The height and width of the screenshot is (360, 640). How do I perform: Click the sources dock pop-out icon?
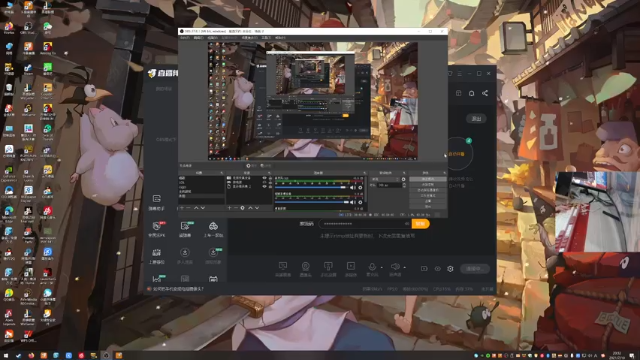coord(269,173)
